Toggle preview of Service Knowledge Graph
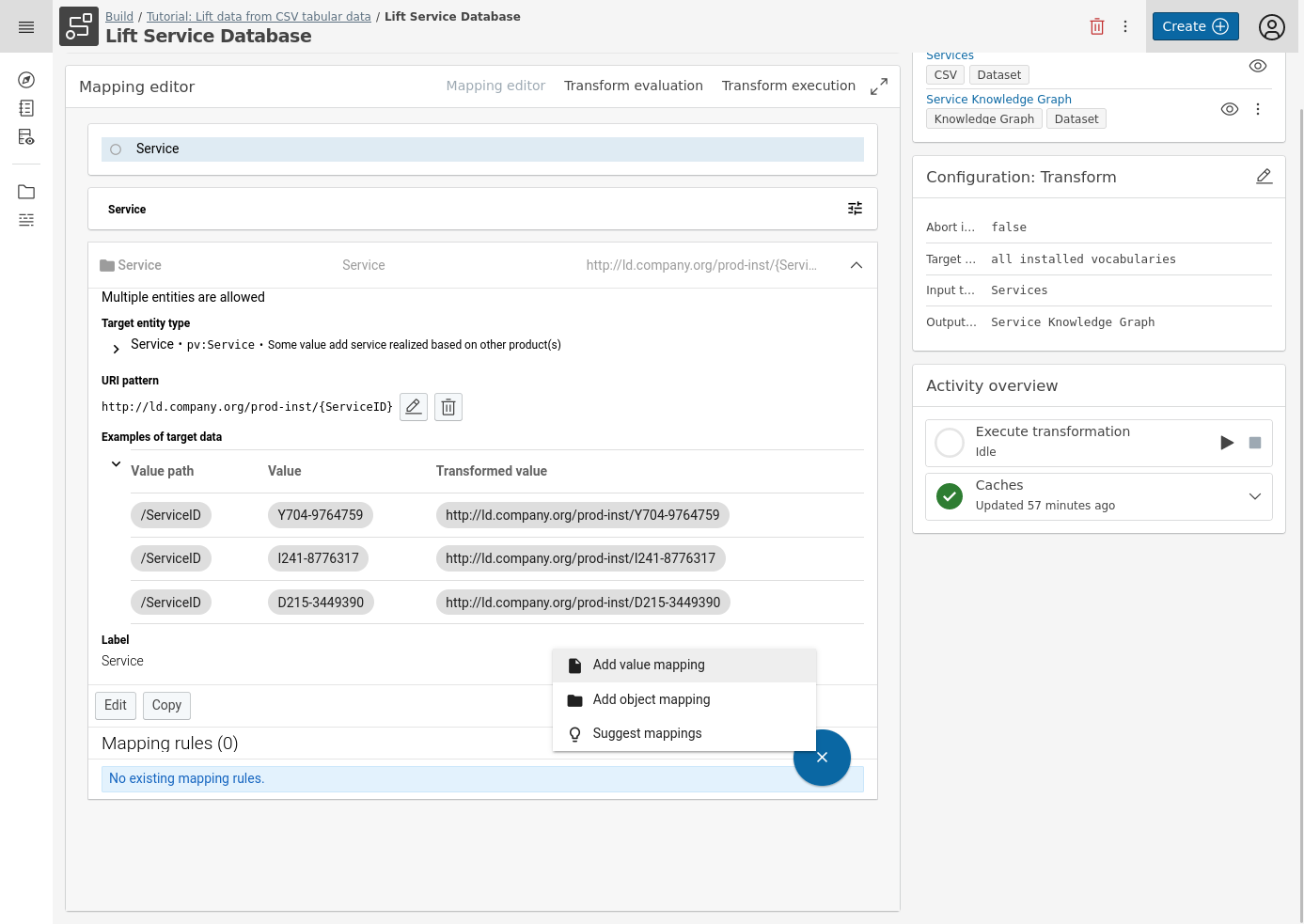Image resolution: width=1304 pixels, height=924 pixels. [x=1229, y=109]
